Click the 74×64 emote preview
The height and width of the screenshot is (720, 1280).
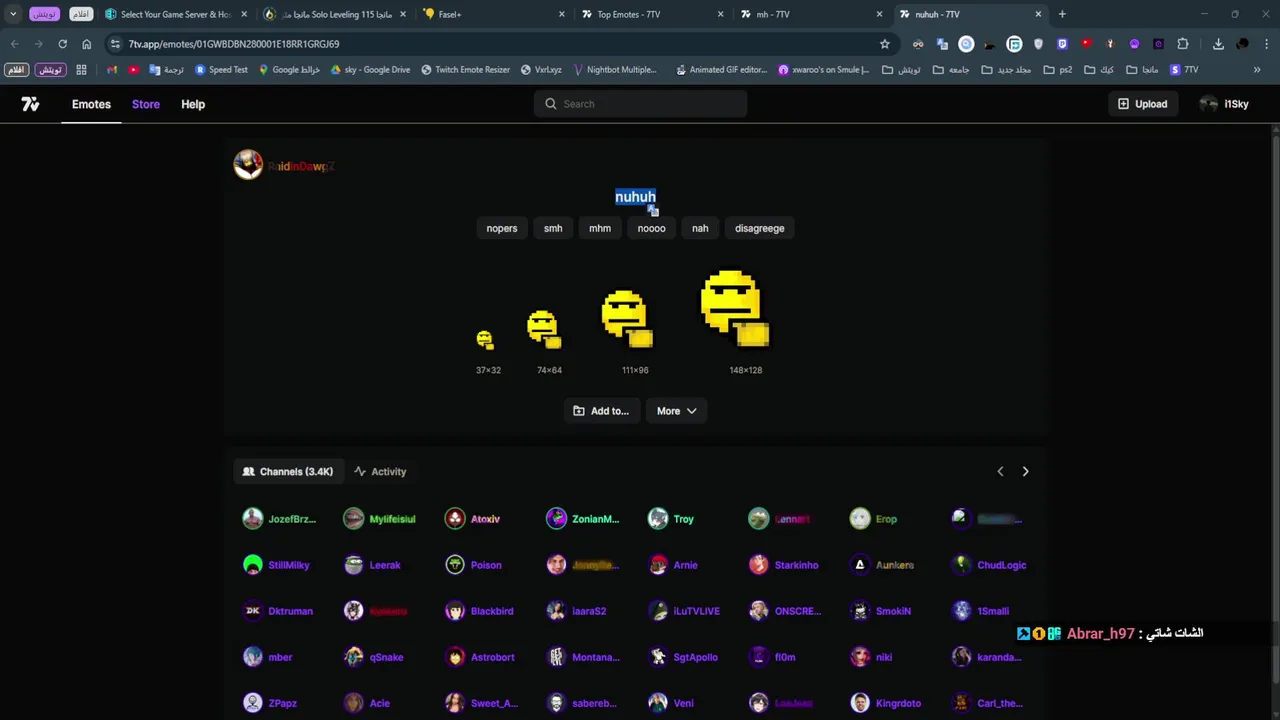pos(544,330)
